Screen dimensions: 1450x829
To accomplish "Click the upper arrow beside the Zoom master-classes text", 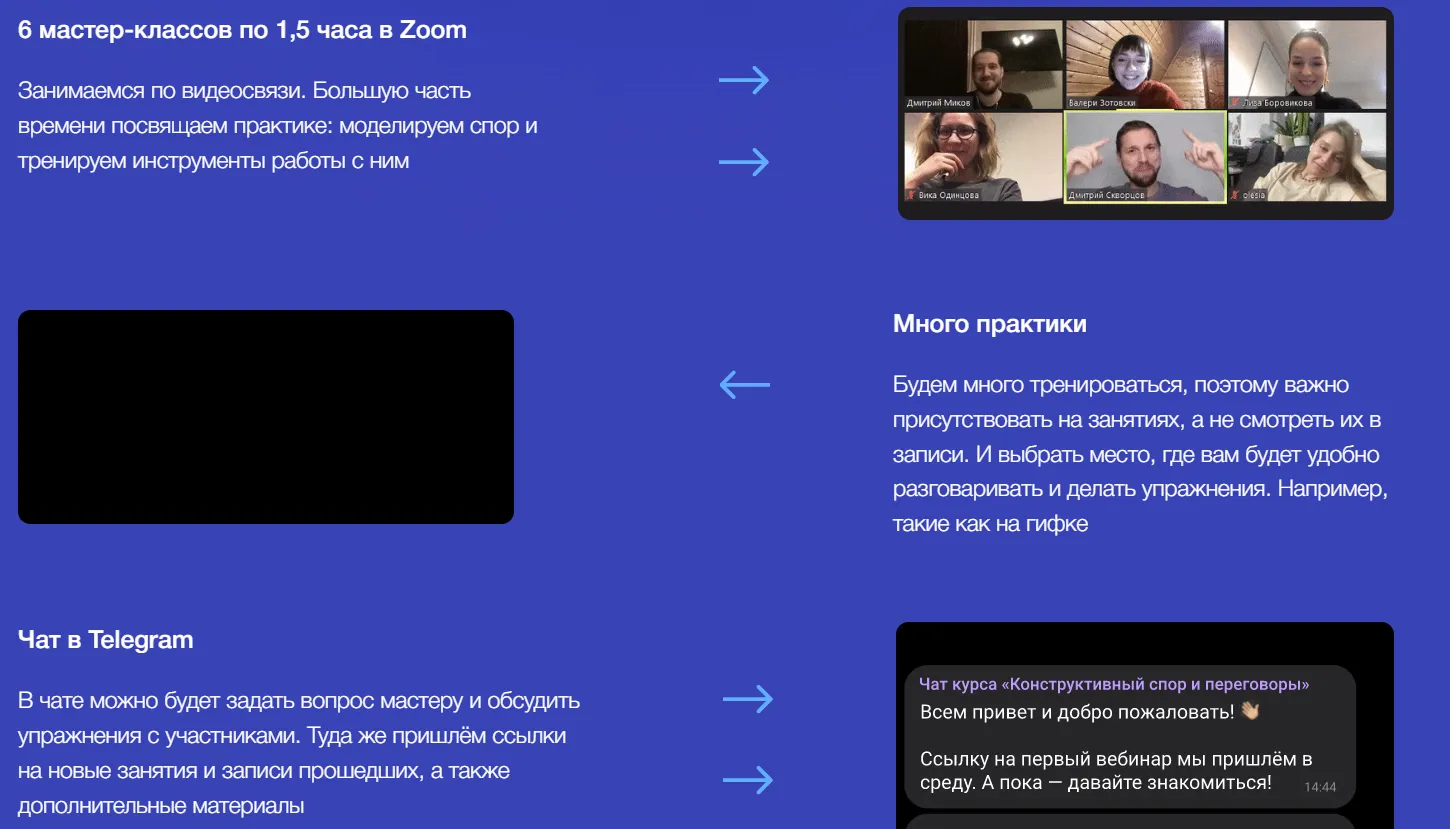I will pyautogui.click(x=744, y=81).
